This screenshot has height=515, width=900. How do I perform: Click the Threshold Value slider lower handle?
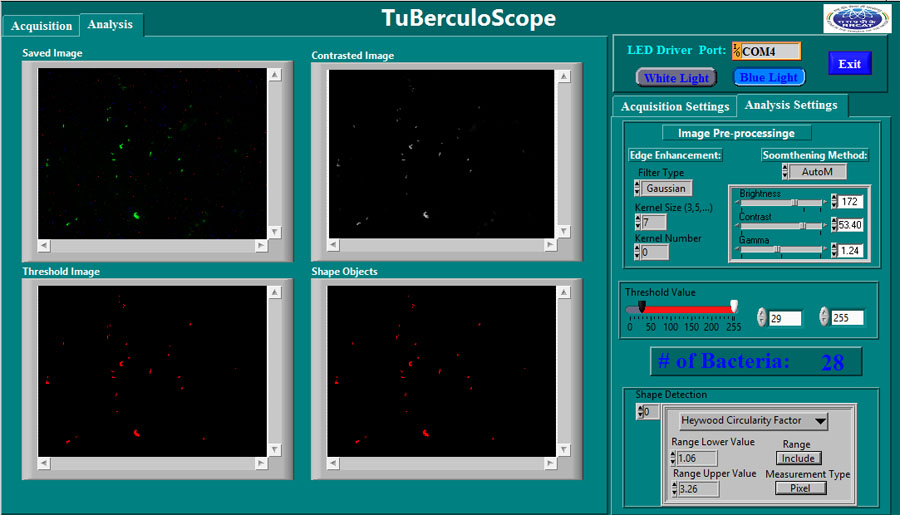pos(642,307)
